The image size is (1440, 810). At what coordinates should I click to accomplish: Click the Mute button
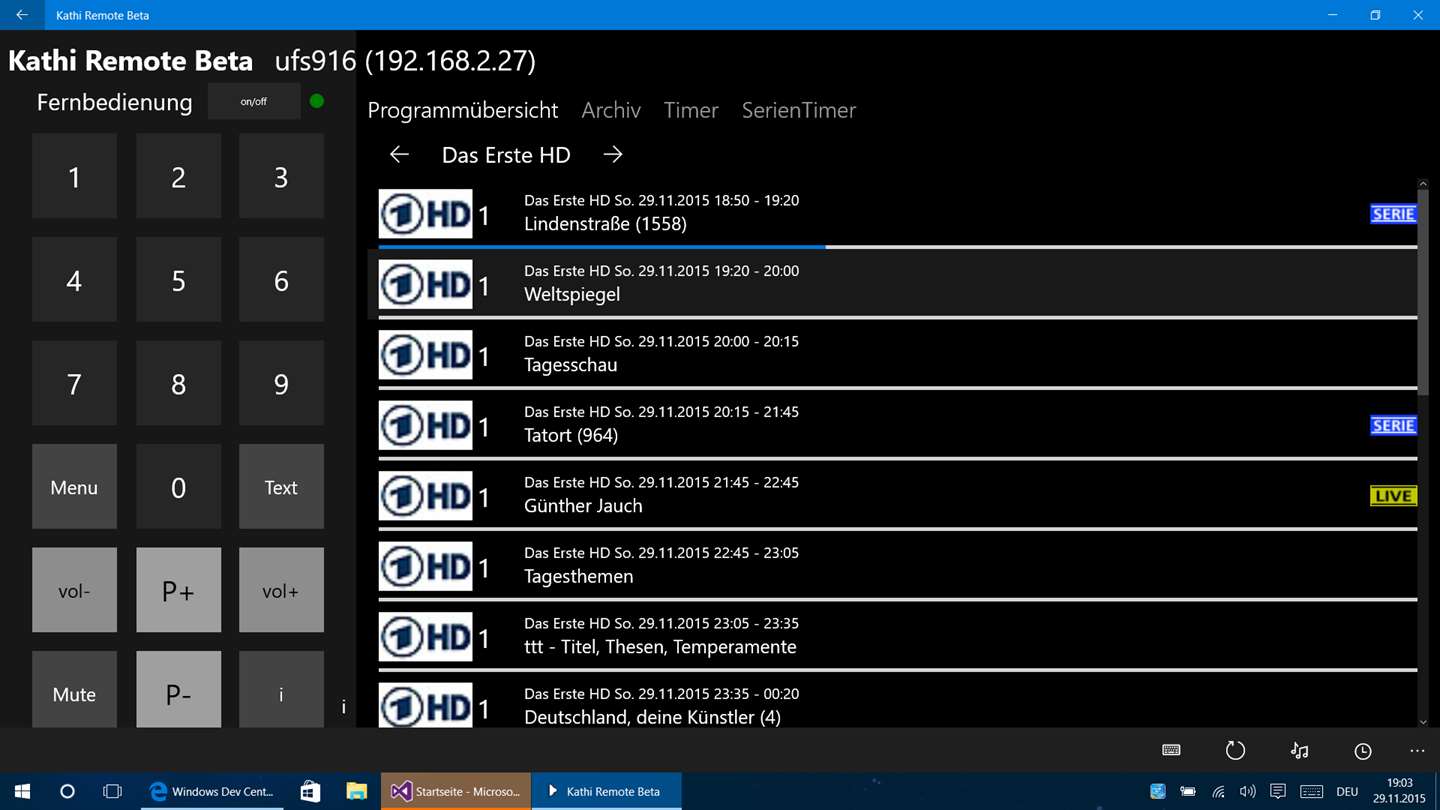click(74, 689)
